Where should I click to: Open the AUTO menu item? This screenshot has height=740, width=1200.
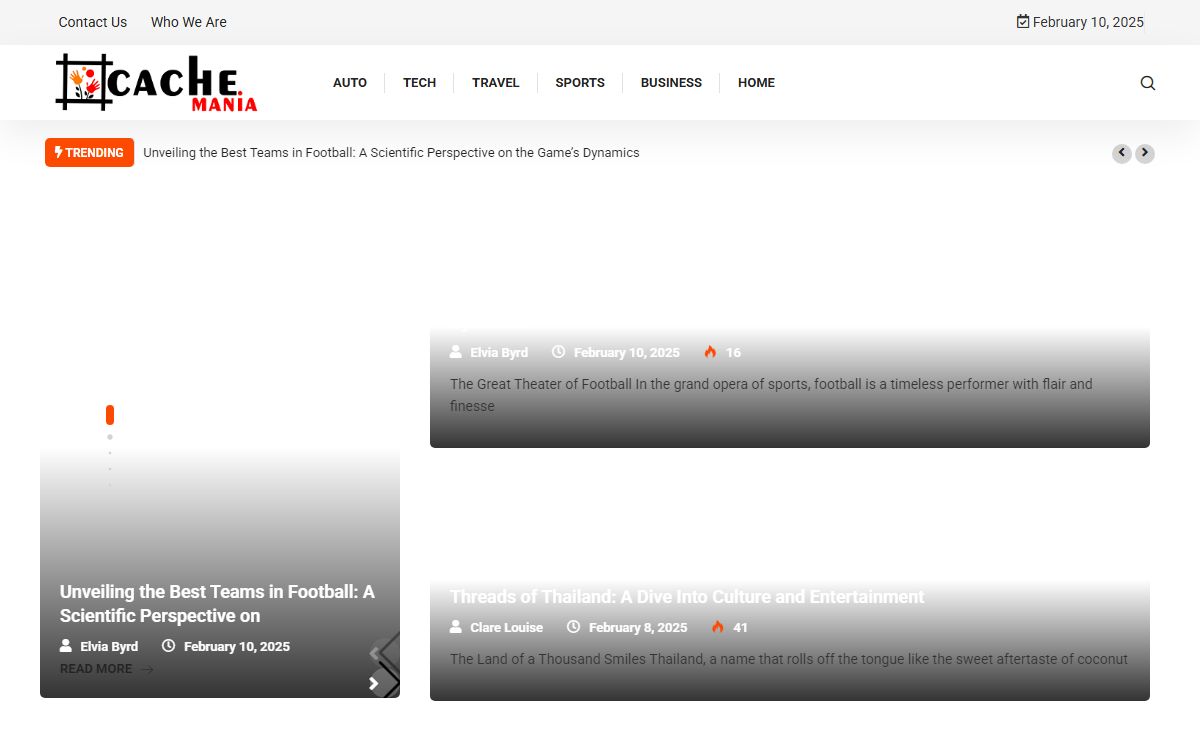(350, 83)
